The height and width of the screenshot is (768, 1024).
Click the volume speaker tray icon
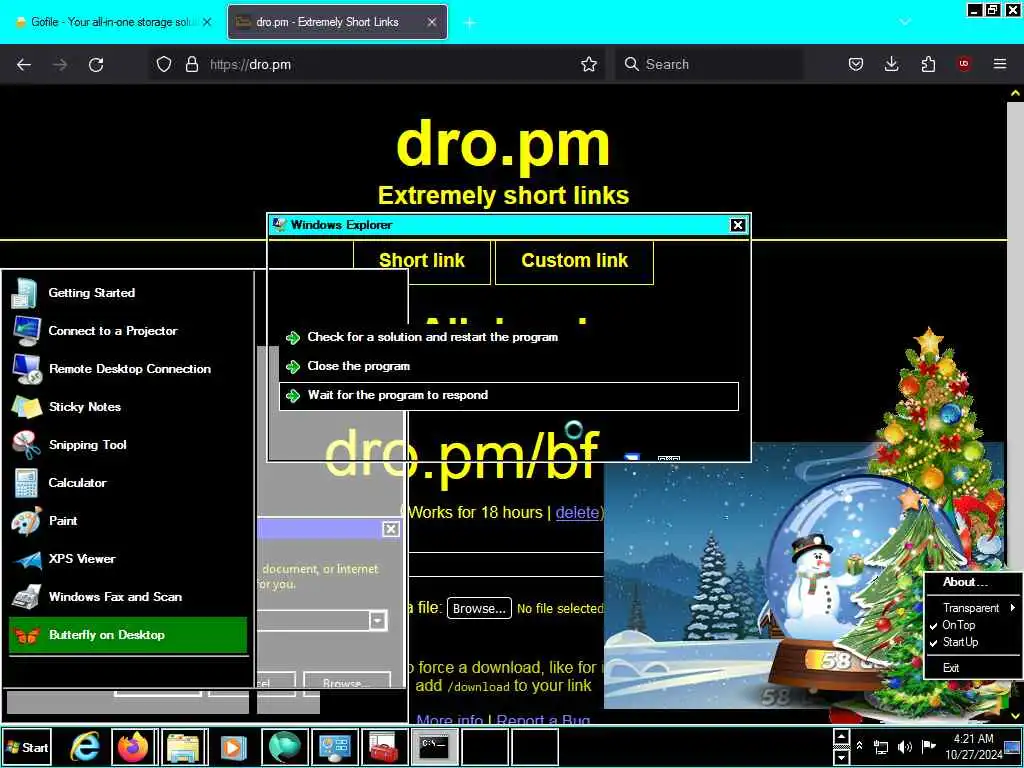tap(904, 747)
